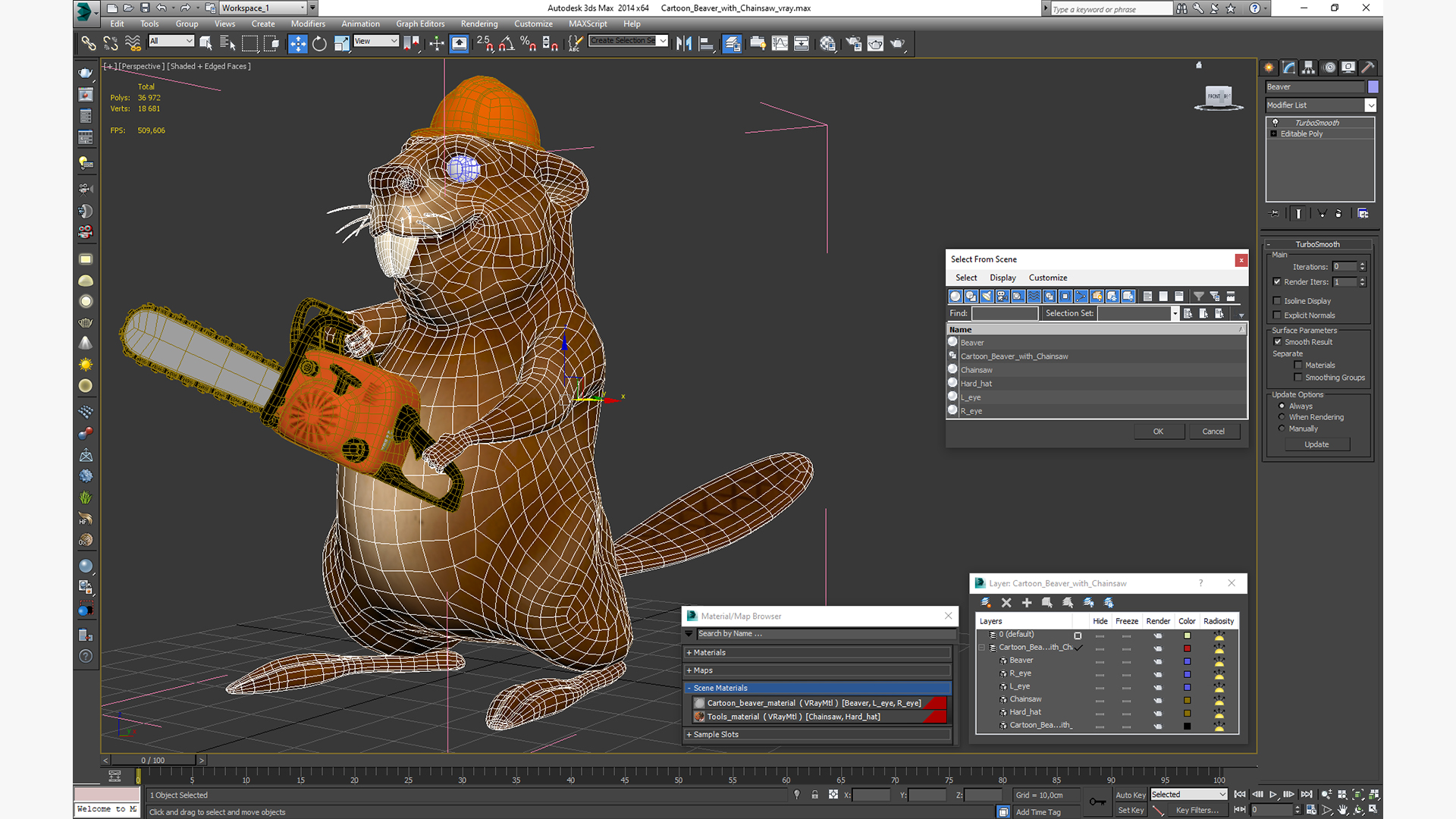Open Key Filters dialog button

pos(1197,810)
